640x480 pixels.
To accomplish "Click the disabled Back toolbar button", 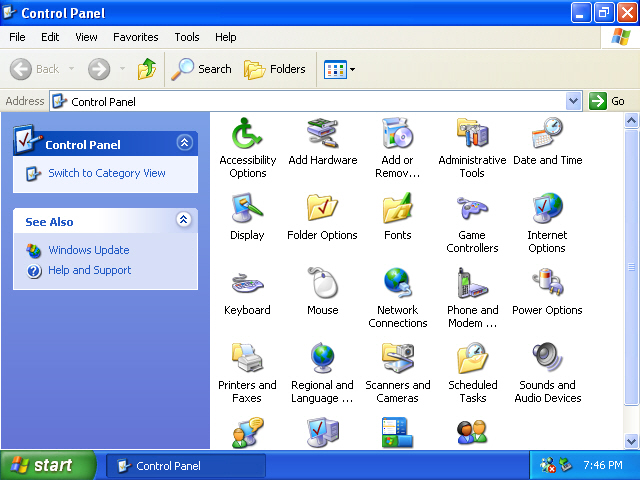I will [x=35, y=69].
